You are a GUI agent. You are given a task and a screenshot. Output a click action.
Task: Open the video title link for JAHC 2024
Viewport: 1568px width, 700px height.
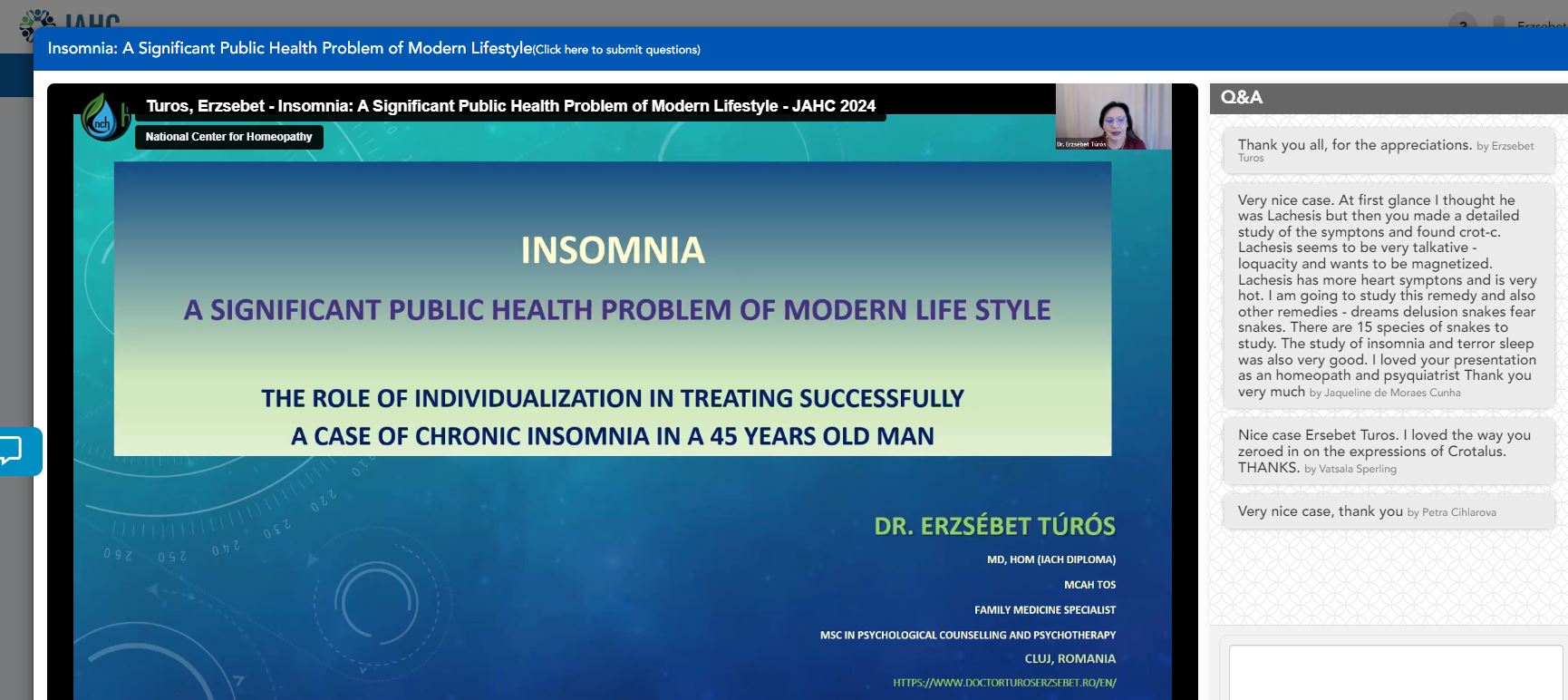click(x=510, y=106)
